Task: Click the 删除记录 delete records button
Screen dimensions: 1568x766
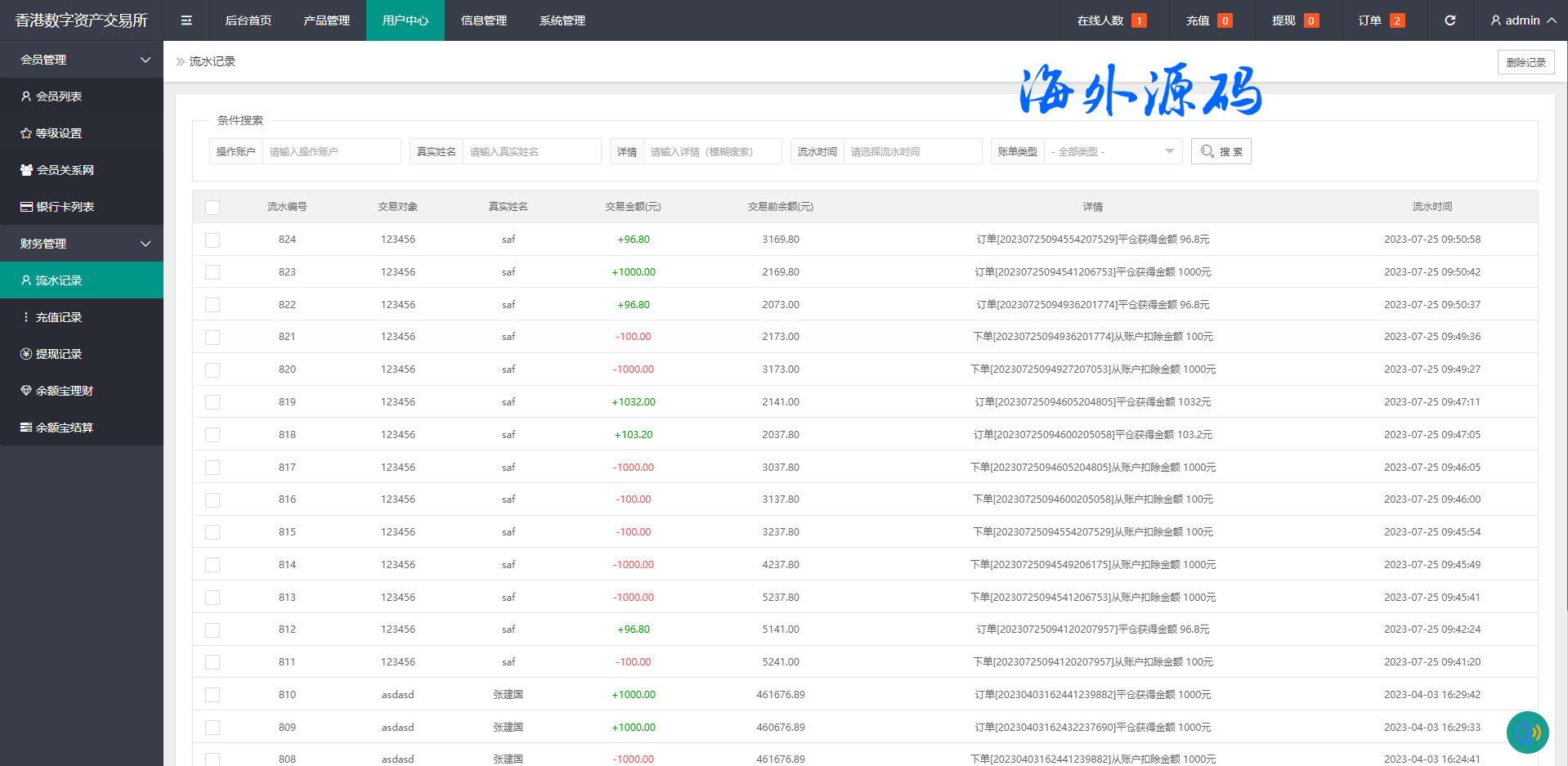Action: tap(1525, 62)
